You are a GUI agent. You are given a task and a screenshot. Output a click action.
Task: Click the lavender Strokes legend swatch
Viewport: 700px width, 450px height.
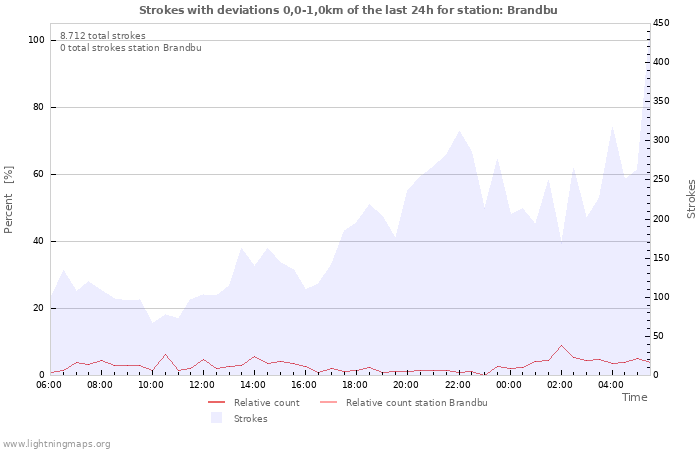tap(216, 419)
